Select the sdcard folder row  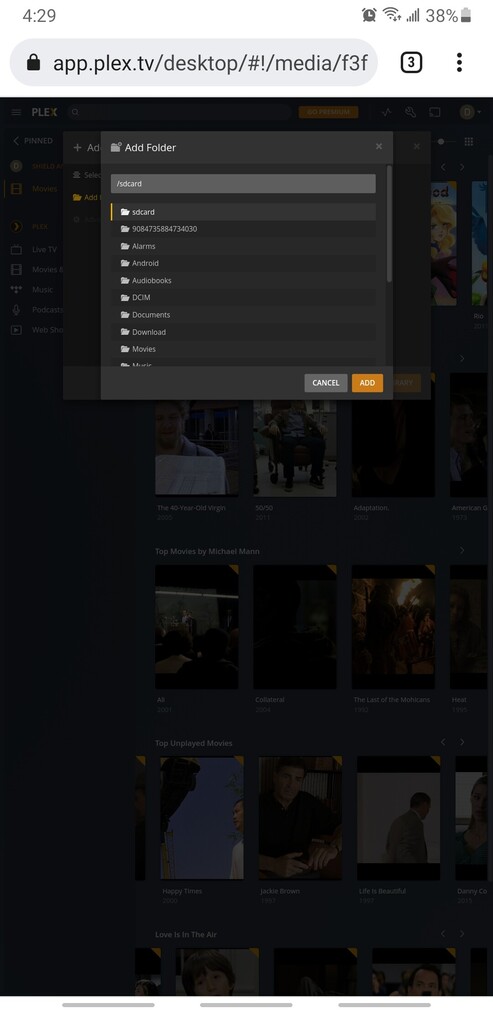(243, 211)
